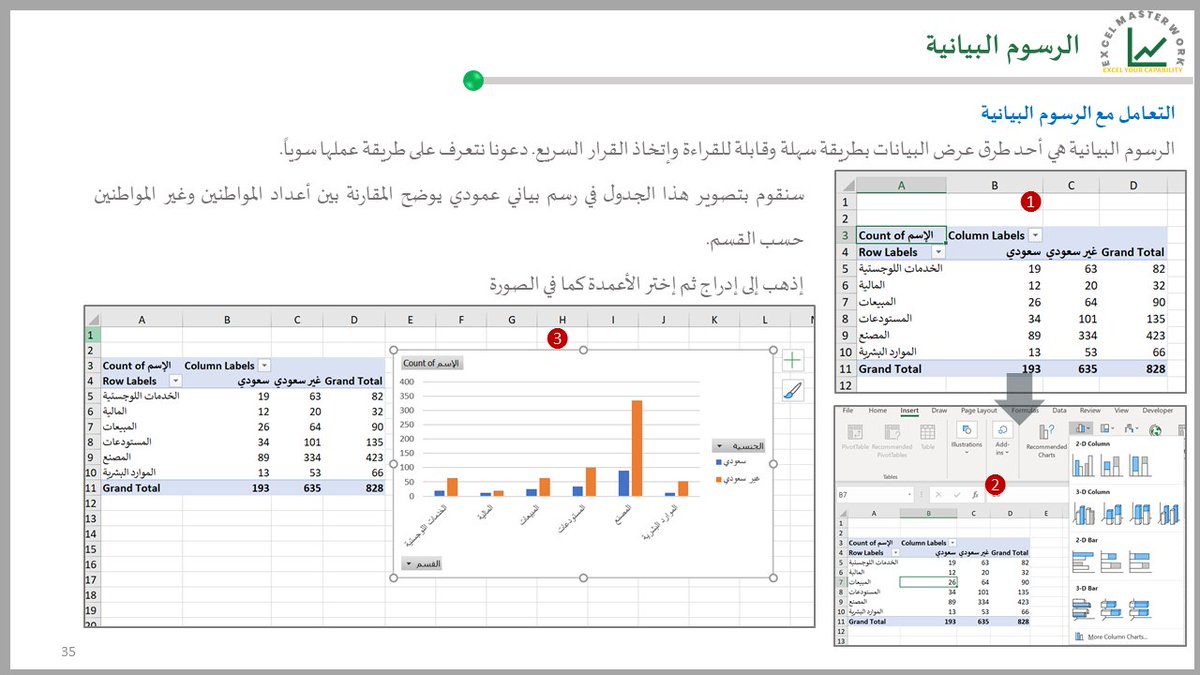Image resolution: width=1200 pixels, height=675 pixels.
Task: Open the File tab
Action: click(847, 410)
